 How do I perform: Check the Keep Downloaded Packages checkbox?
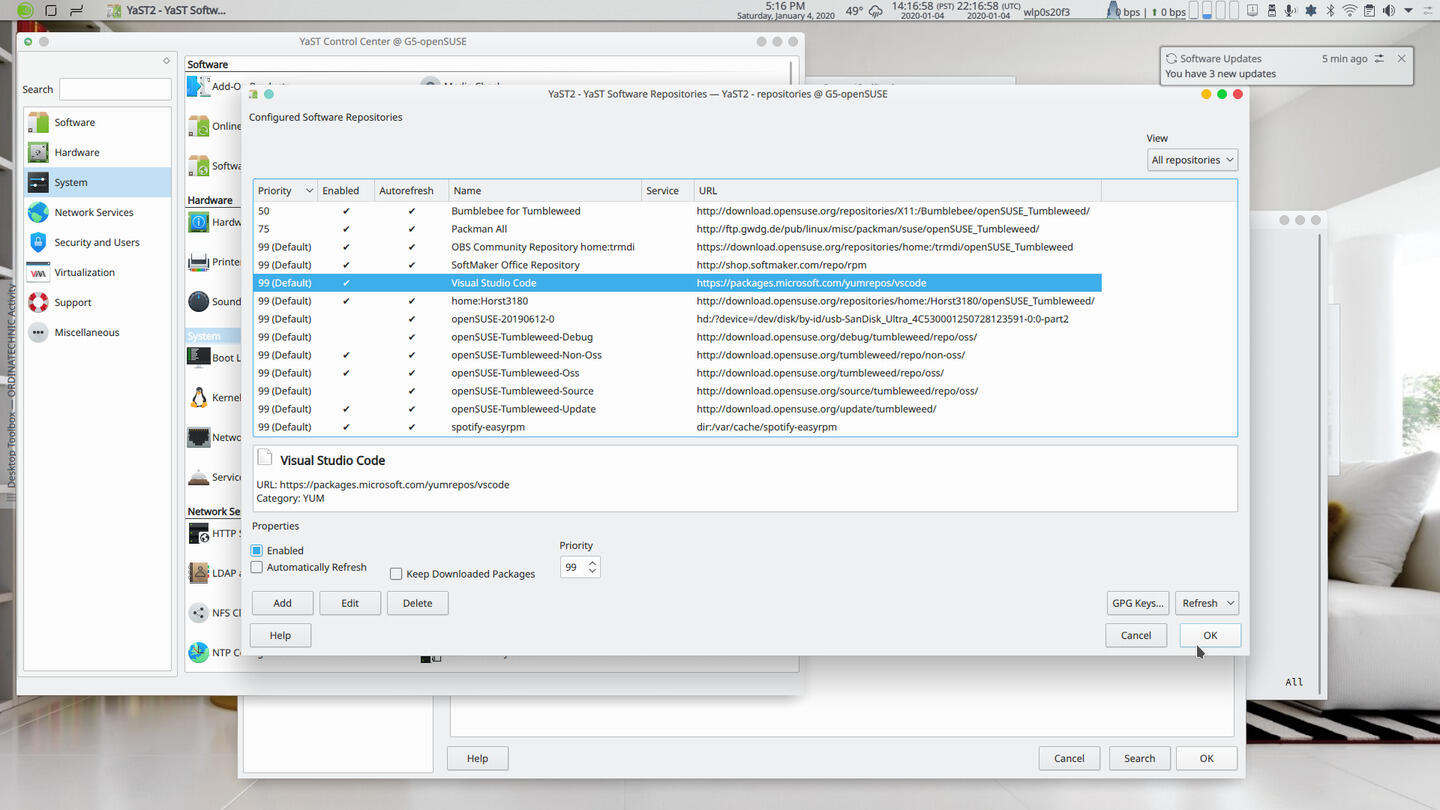pyautogui.click(x=396, y=574)
